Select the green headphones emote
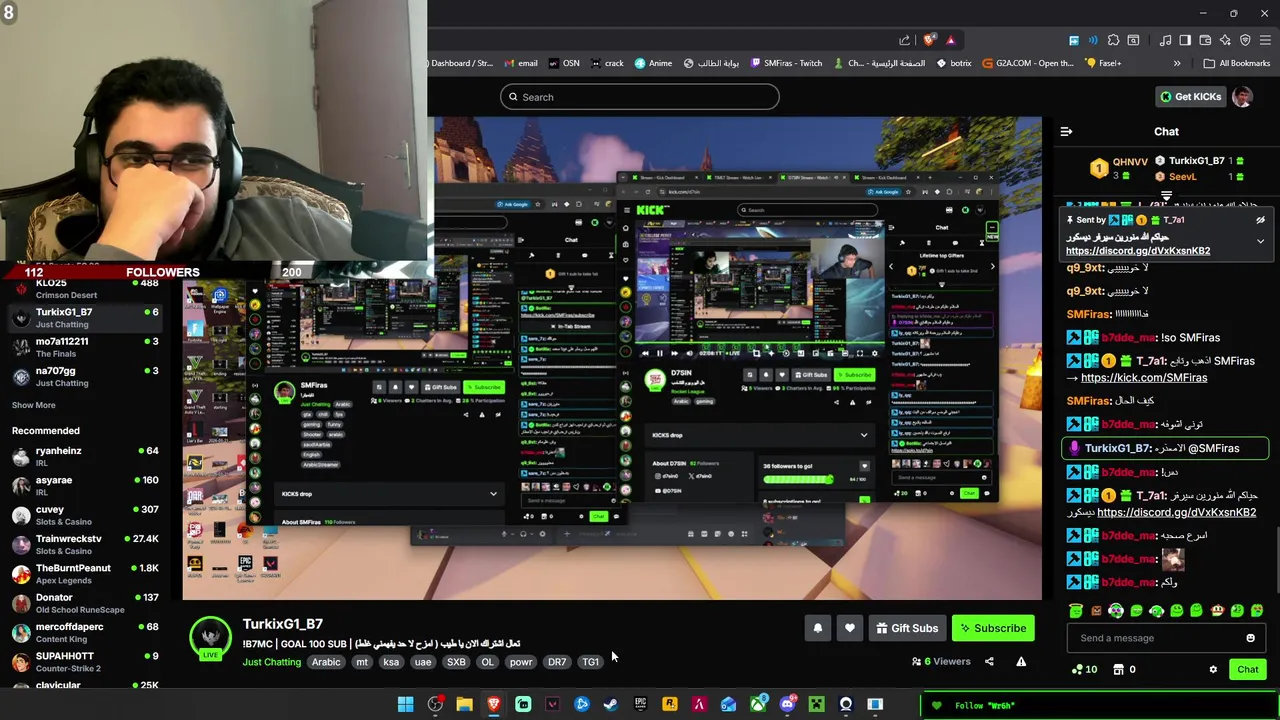 pyautogui.click(x=1116, y=611)
